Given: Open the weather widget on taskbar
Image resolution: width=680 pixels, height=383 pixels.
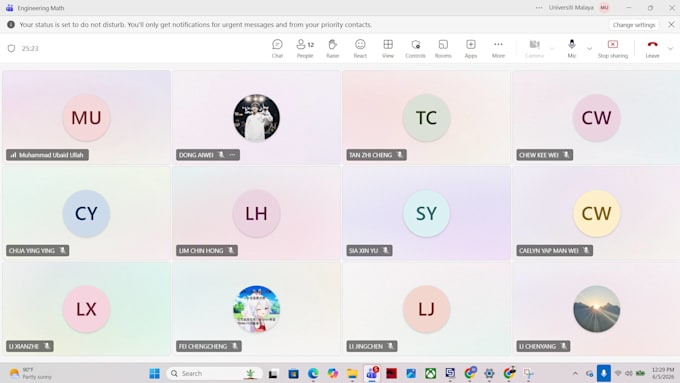Looking at the screenshot, I should 30,373.
